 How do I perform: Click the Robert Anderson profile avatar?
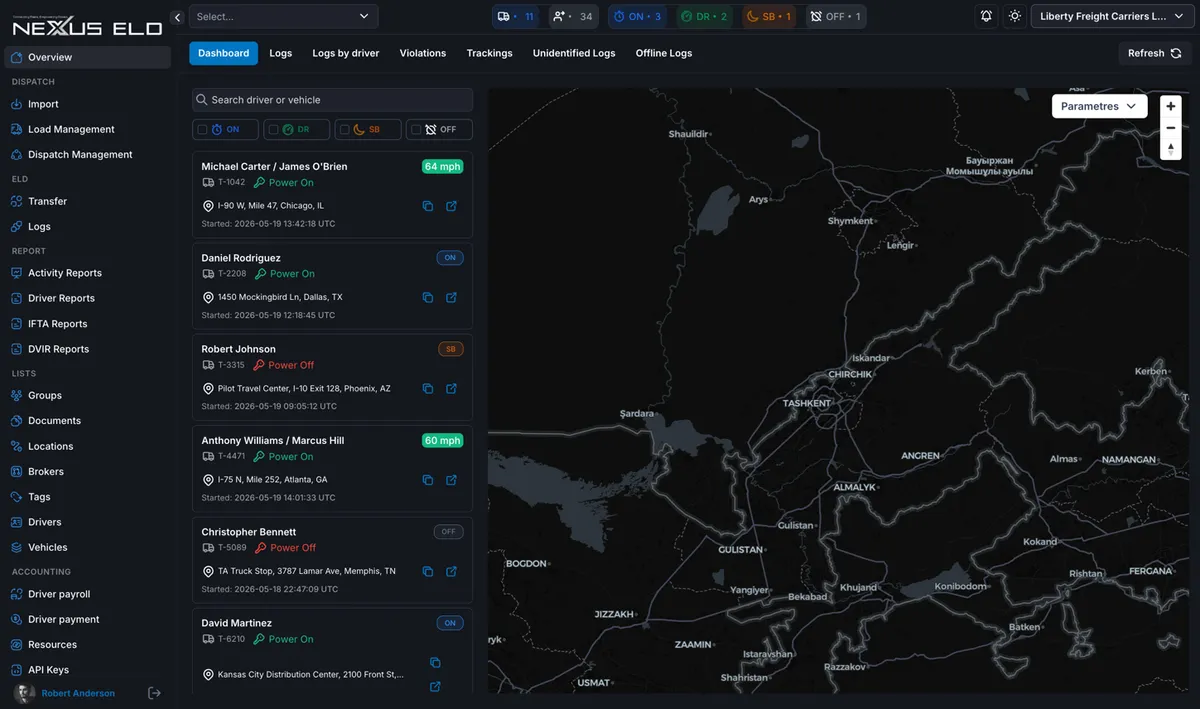(x=24, y=693)
